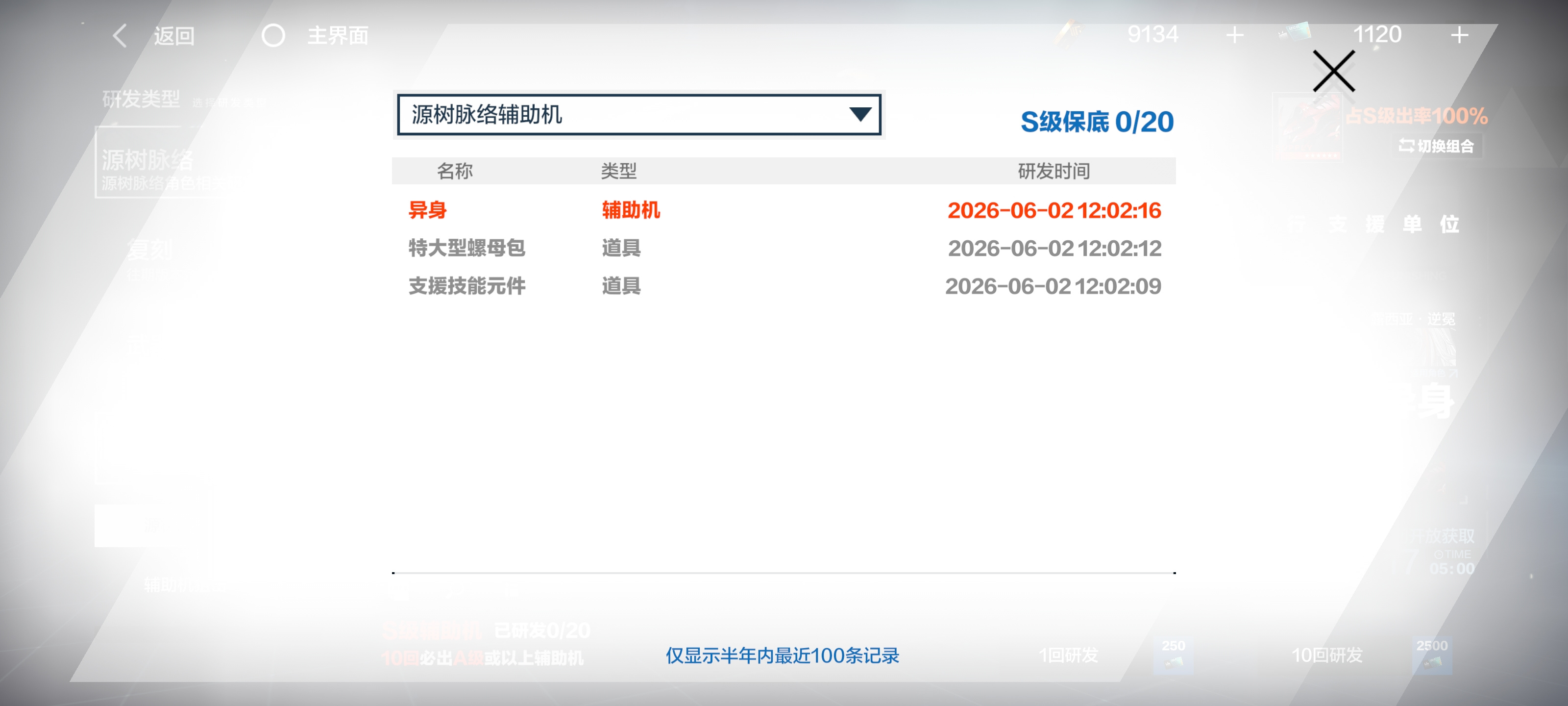This screenshot has height=706, width=1568.
Task: Add currency next to 9134
Action: click(1234, 35)
